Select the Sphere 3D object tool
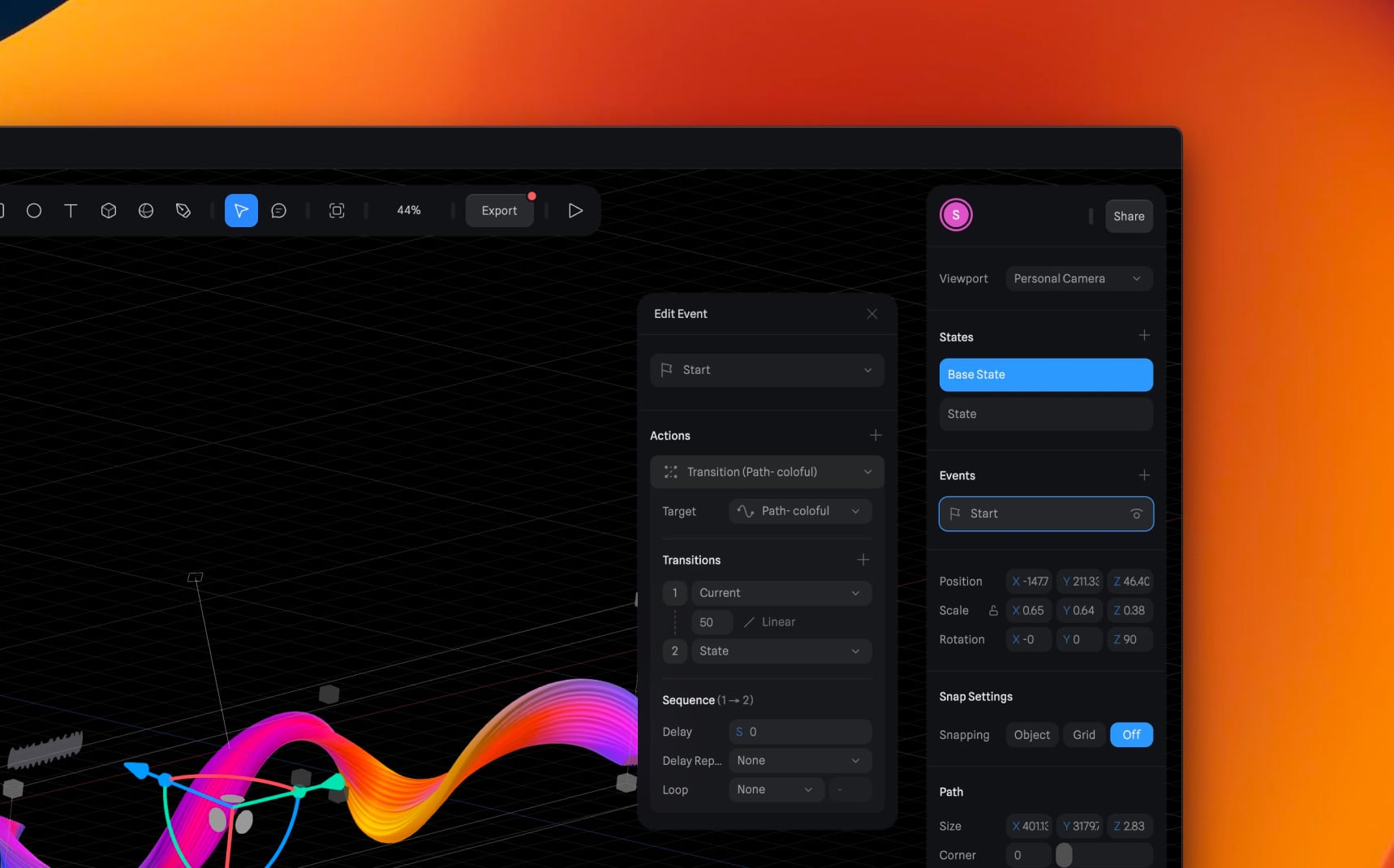Viewport: 1394px width, 868px height. point(146,210)
